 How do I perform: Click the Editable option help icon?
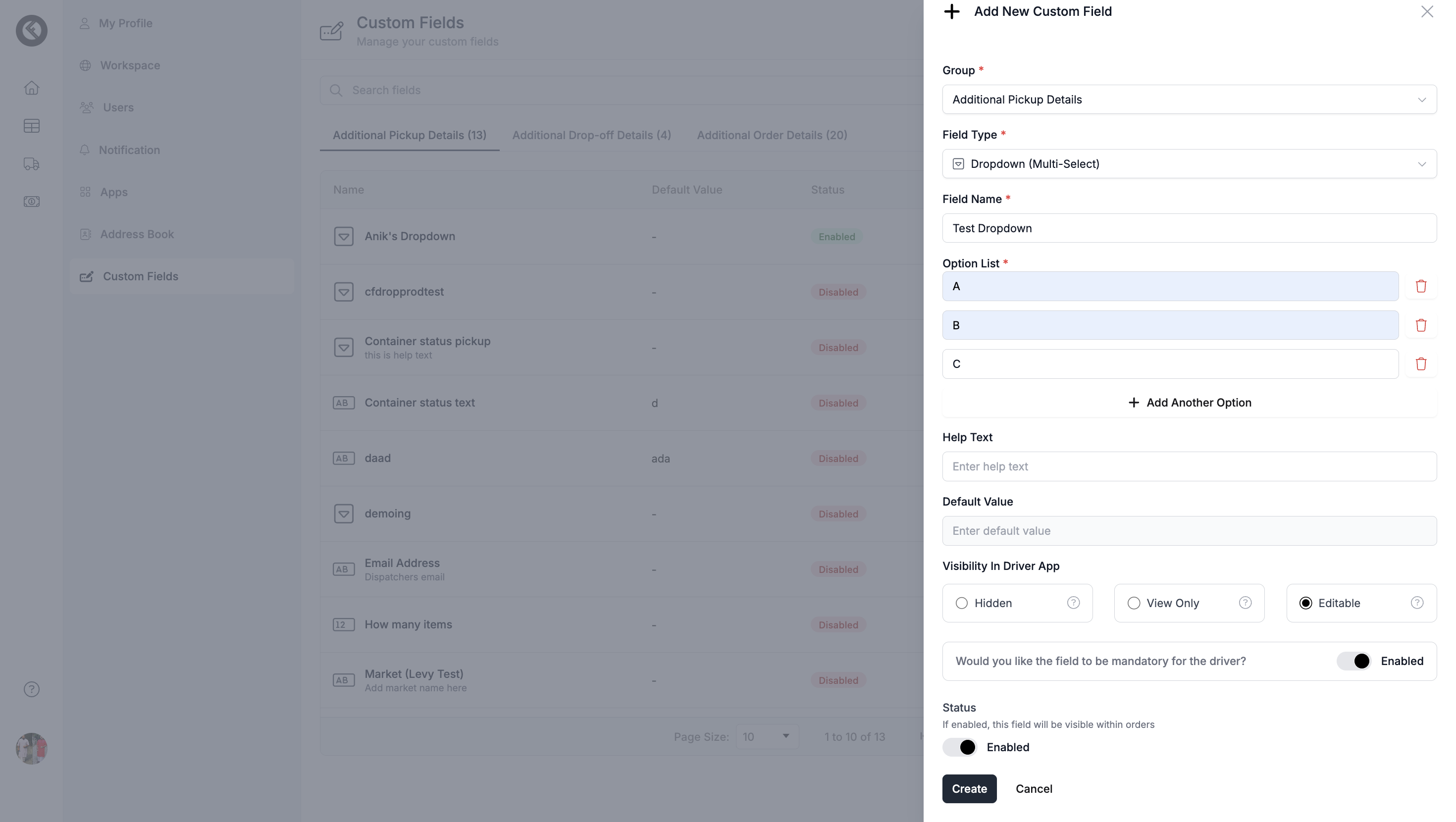point(1416,603)
